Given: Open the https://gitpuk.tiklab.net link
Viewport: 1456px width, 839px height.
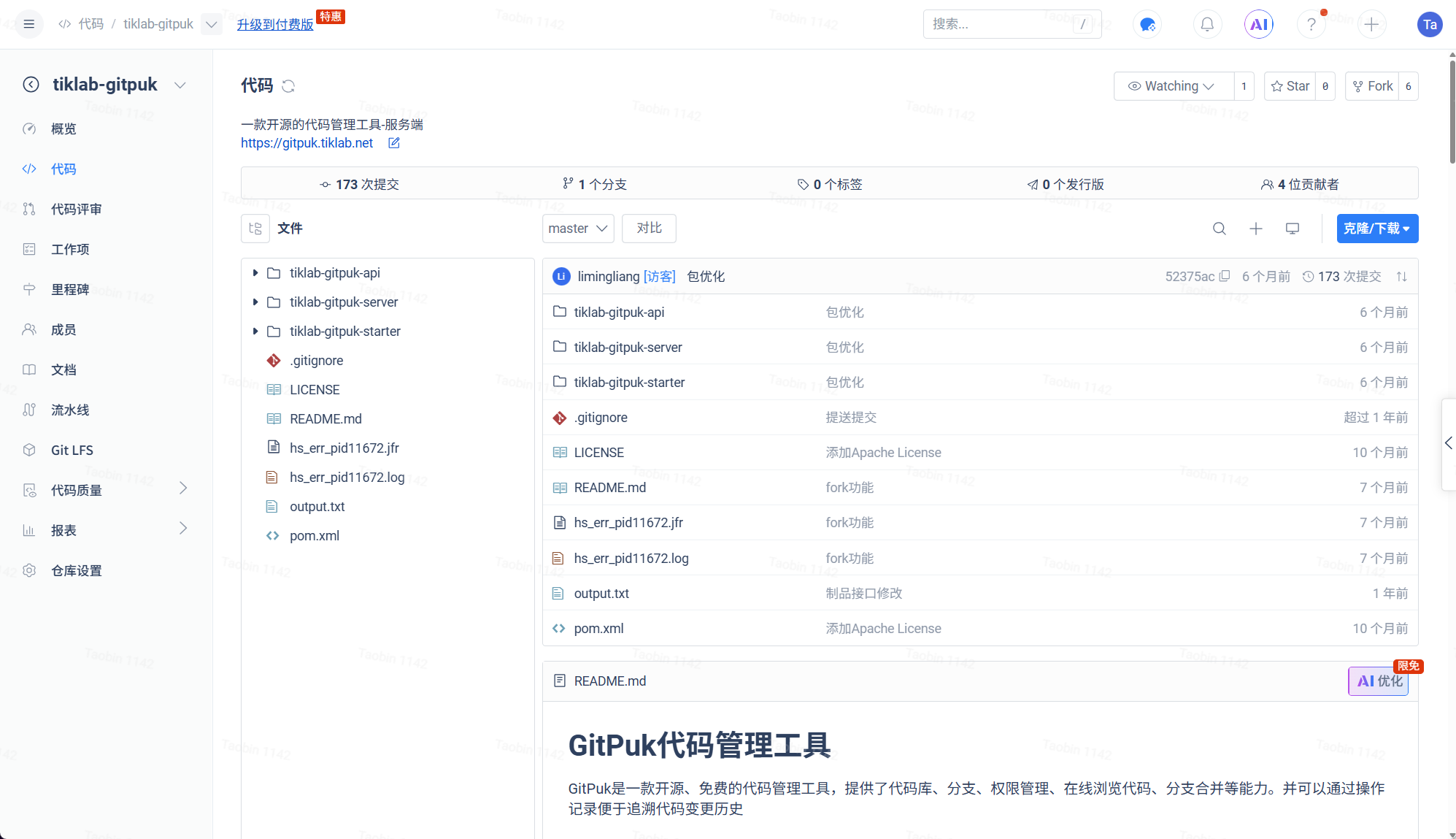Looking at the screenshot, I should (307, 143).
